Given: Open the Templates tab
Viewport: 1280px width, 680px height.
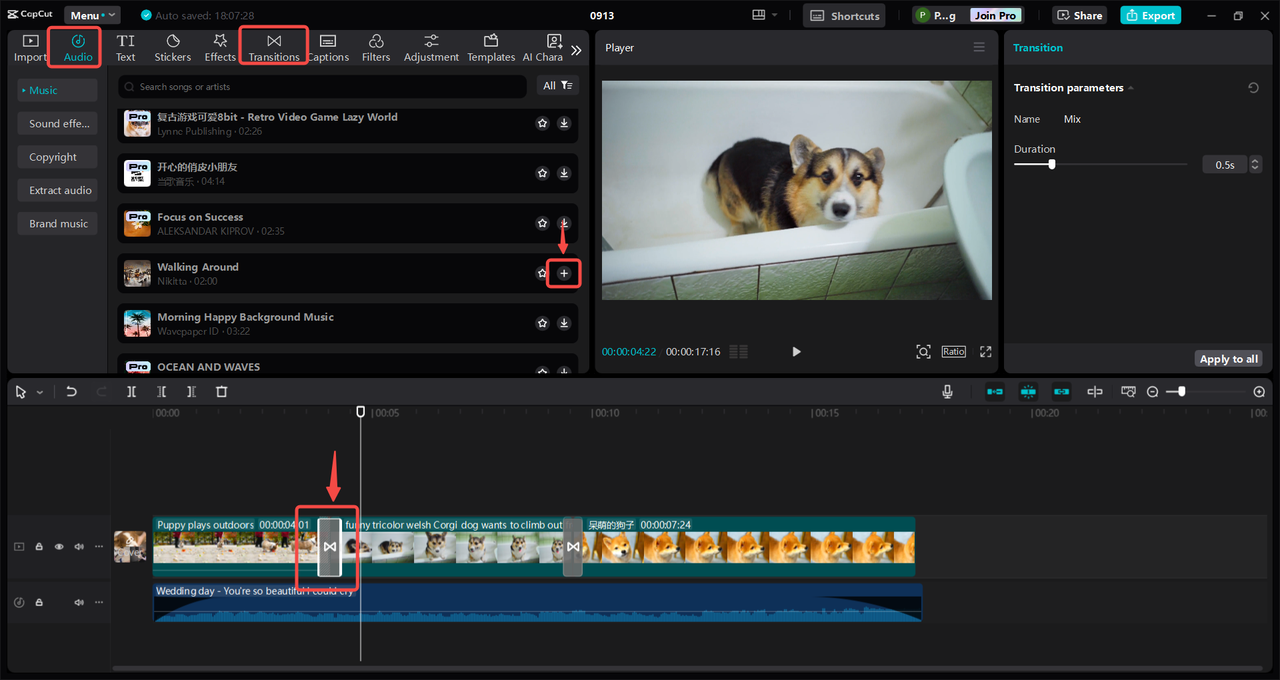Looking at the screenshot, I should (x=491, y=47).
